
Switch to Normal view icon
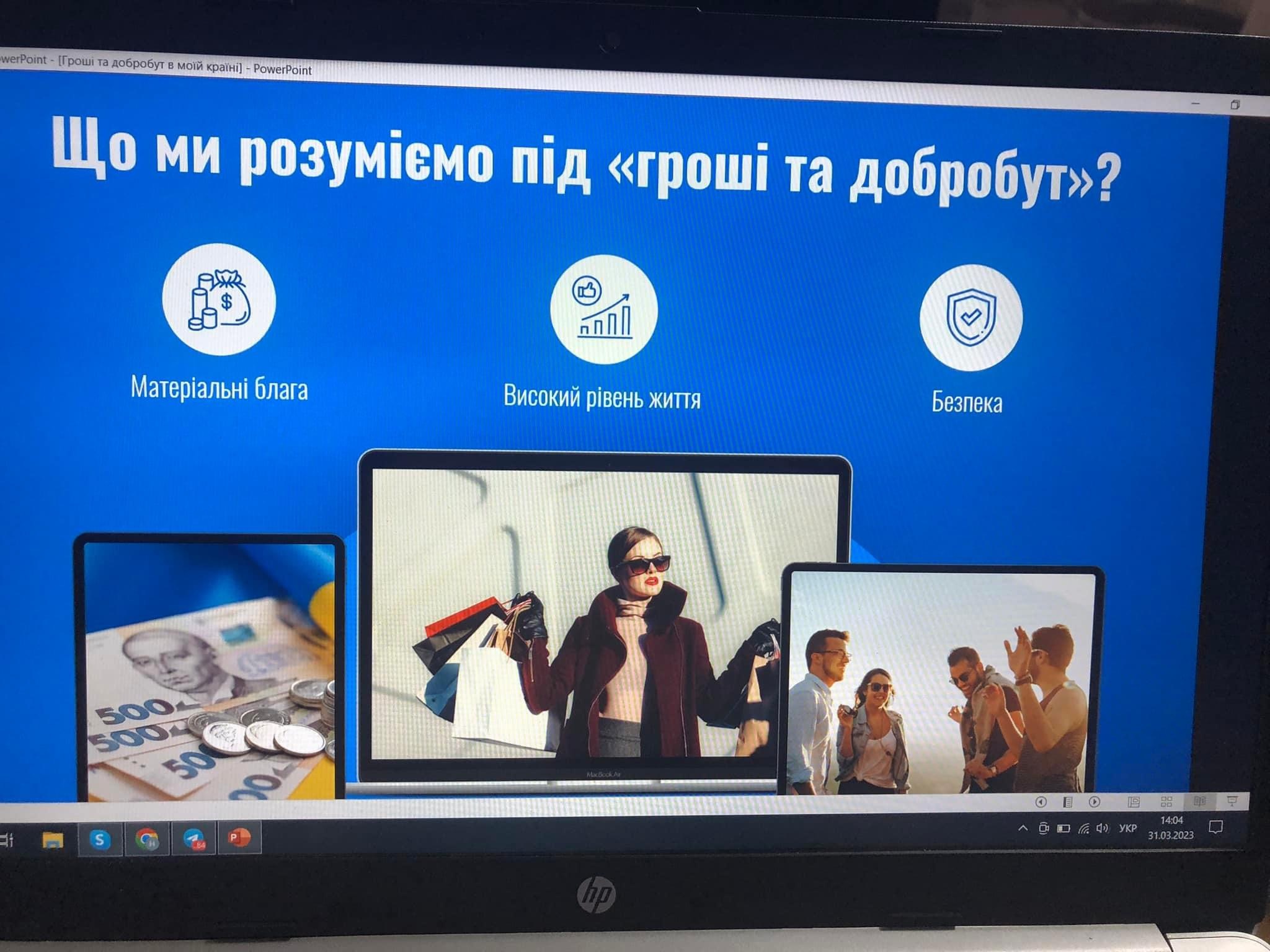tap(1134, 802)
